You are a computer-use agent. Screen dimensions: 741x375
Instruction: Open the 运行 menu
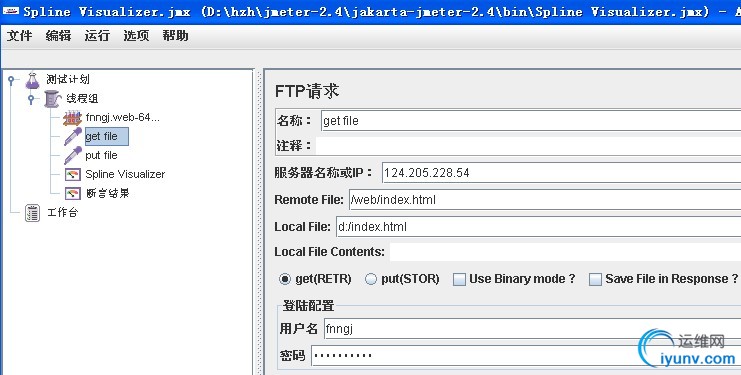coord(97,35)
